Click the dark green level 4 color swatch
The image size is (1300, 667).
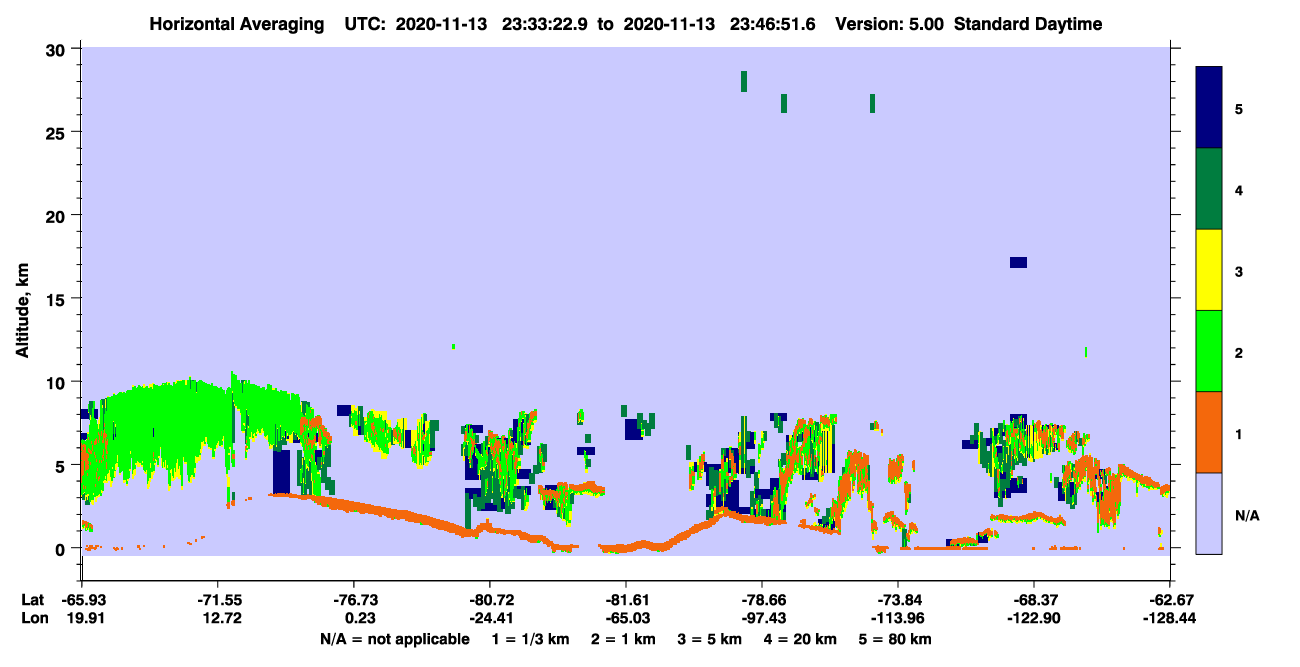point(1209,189)
